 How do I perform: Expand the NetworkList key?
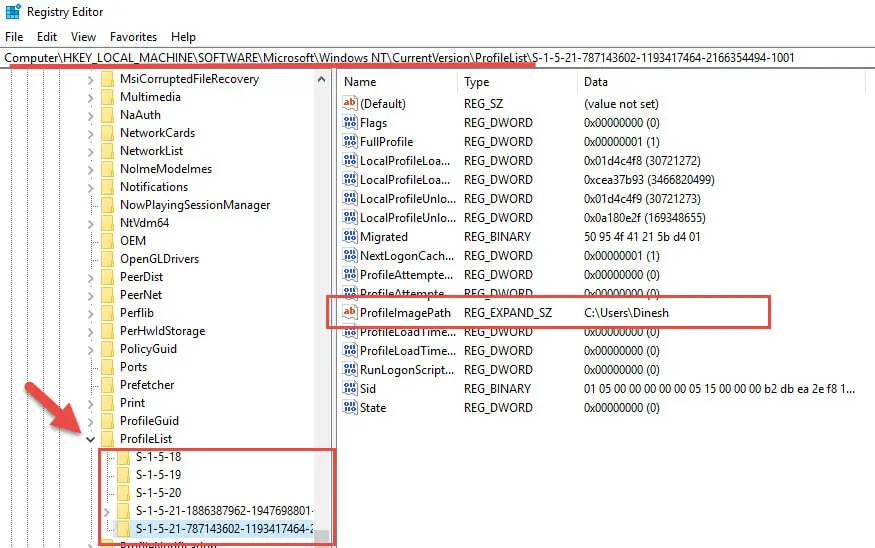(x=90, y=152)
